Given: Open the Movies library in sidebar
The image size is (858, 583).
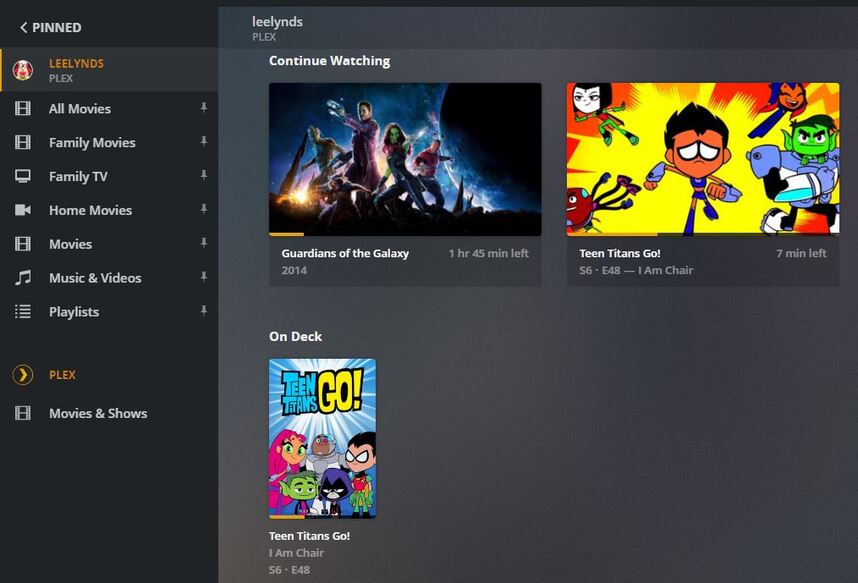Looking at the screenshot, I should tap(109, 244).
